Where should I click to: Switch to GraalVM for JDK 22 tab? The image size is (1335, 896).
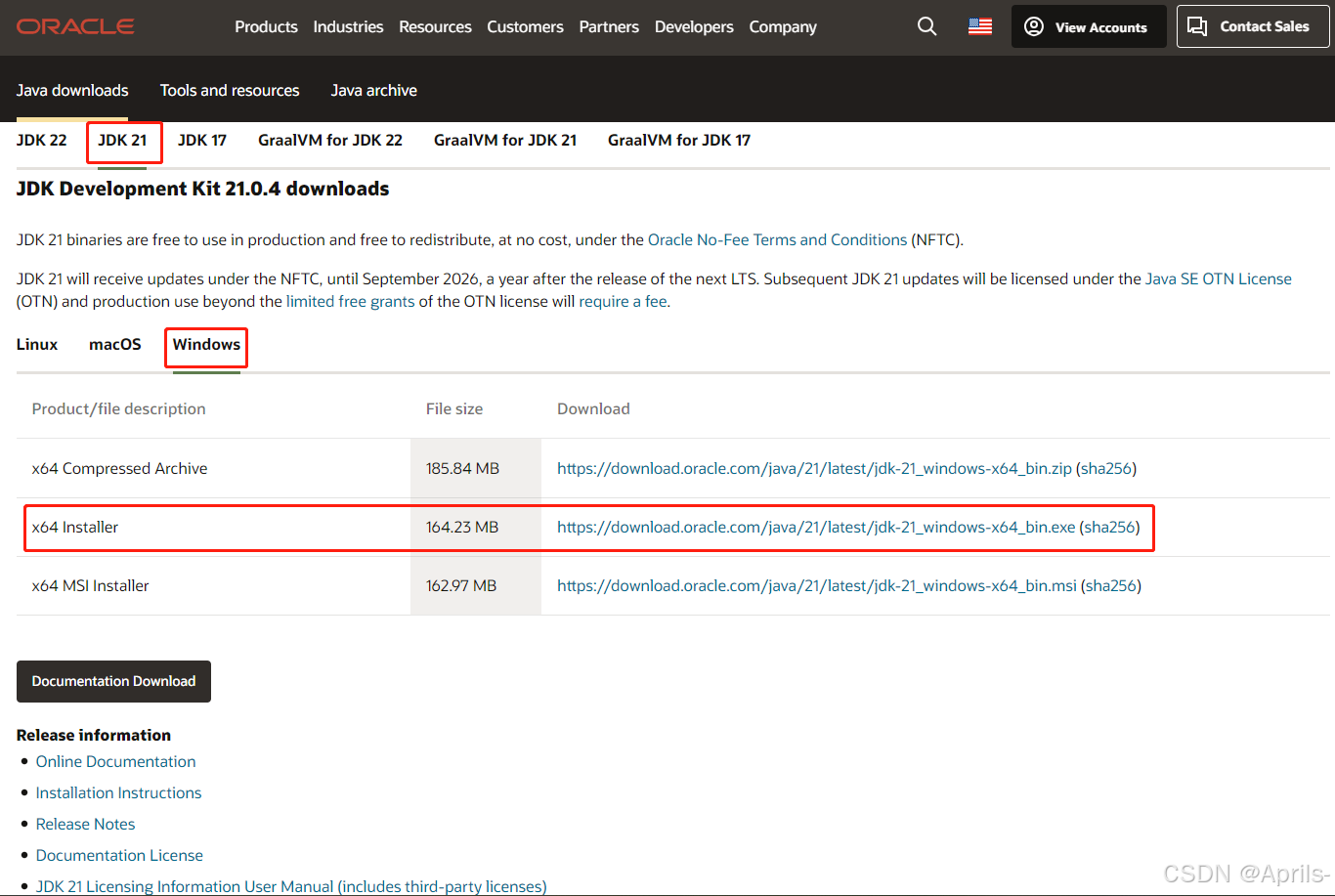coord(330,140)
